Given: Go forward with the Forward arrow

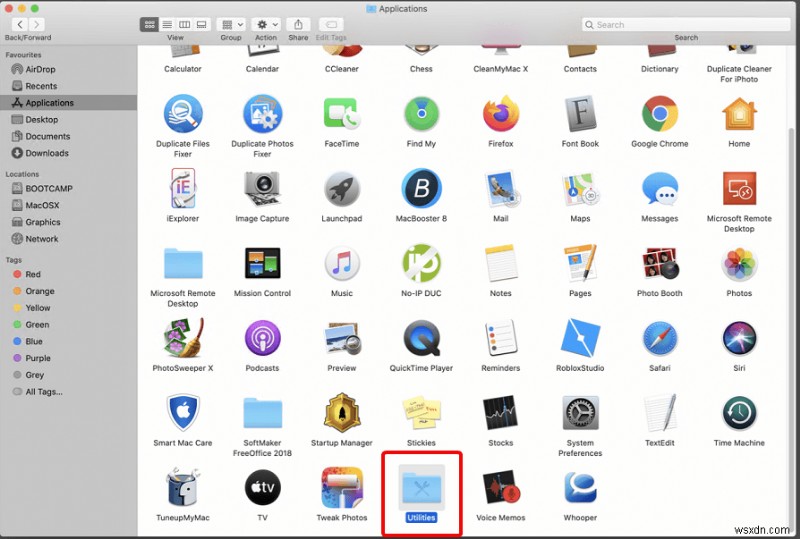Looking at the screenshot, I should [x=37, y=24].
